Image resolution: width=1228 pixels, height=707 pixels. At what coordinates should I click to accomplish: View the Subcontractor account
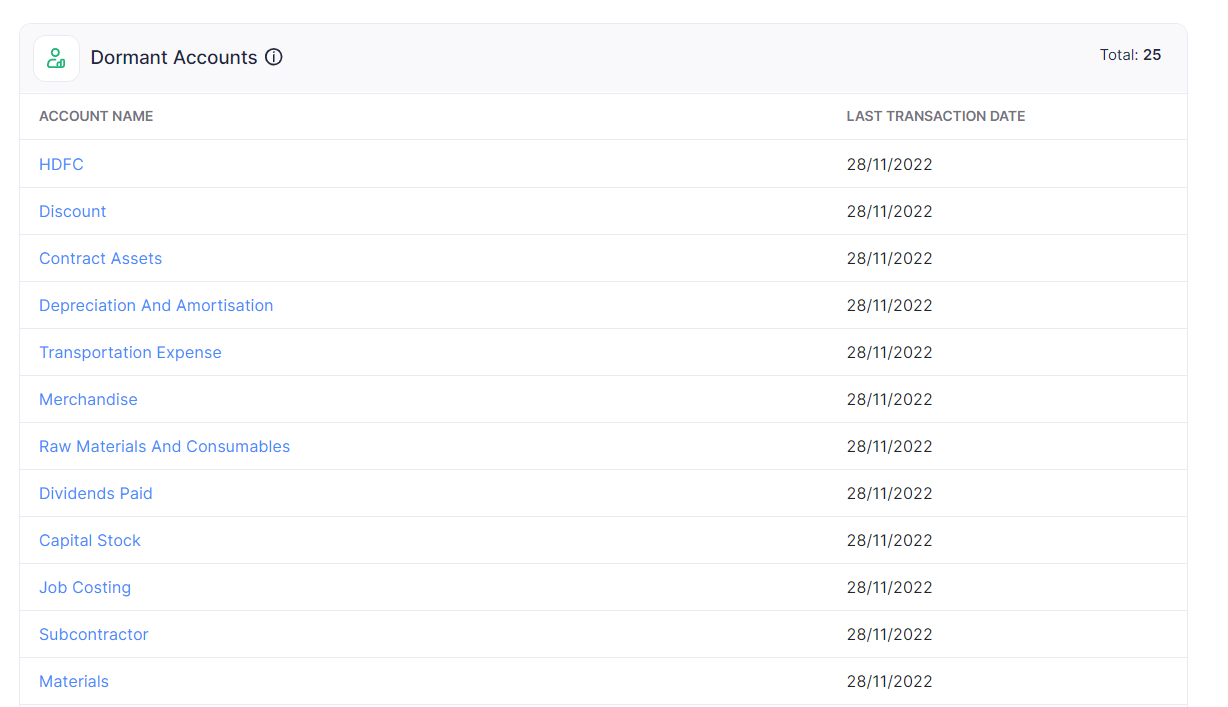click(x=93, y=634)
